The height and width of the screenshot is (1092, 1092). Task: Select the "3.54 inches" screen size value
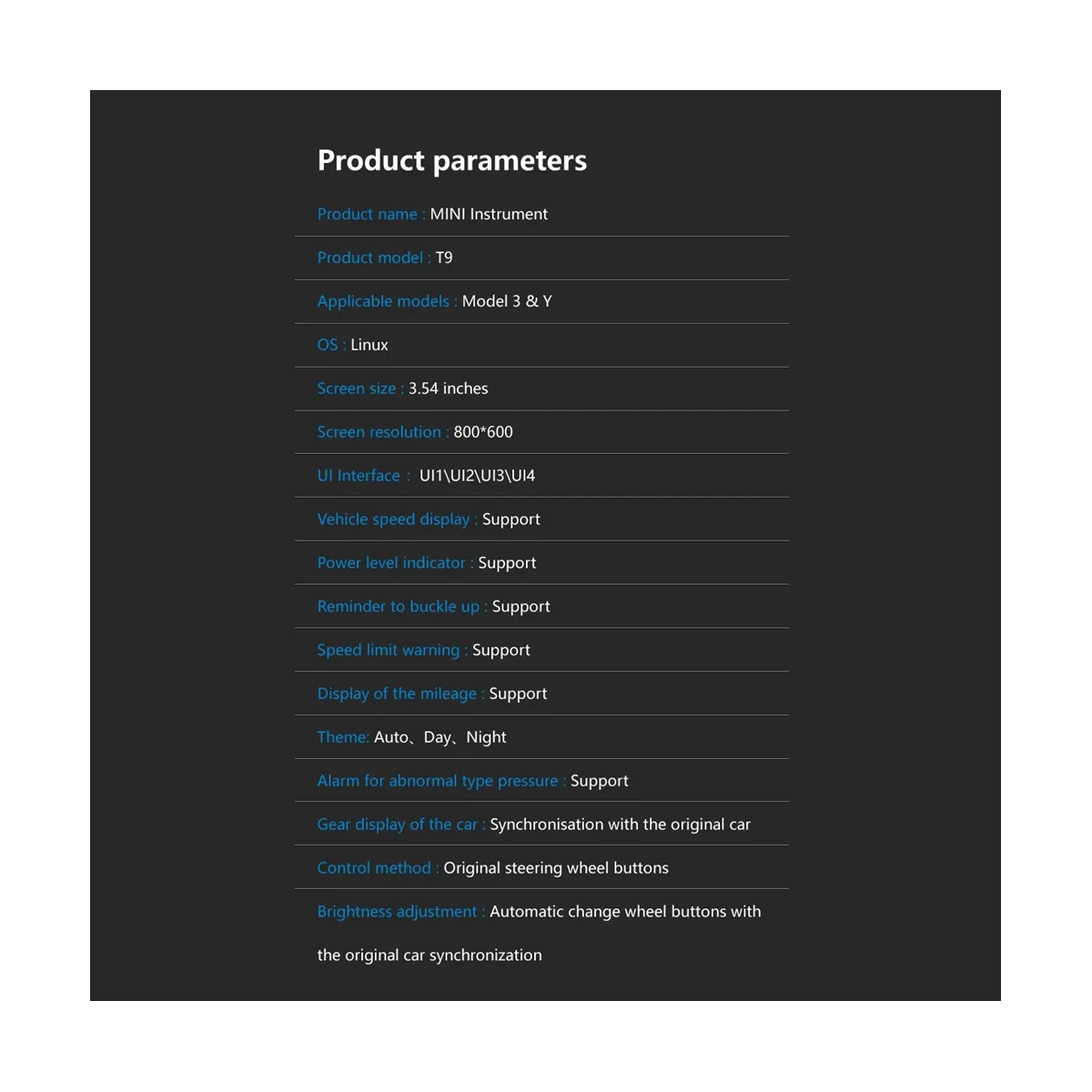pos(448,389)
